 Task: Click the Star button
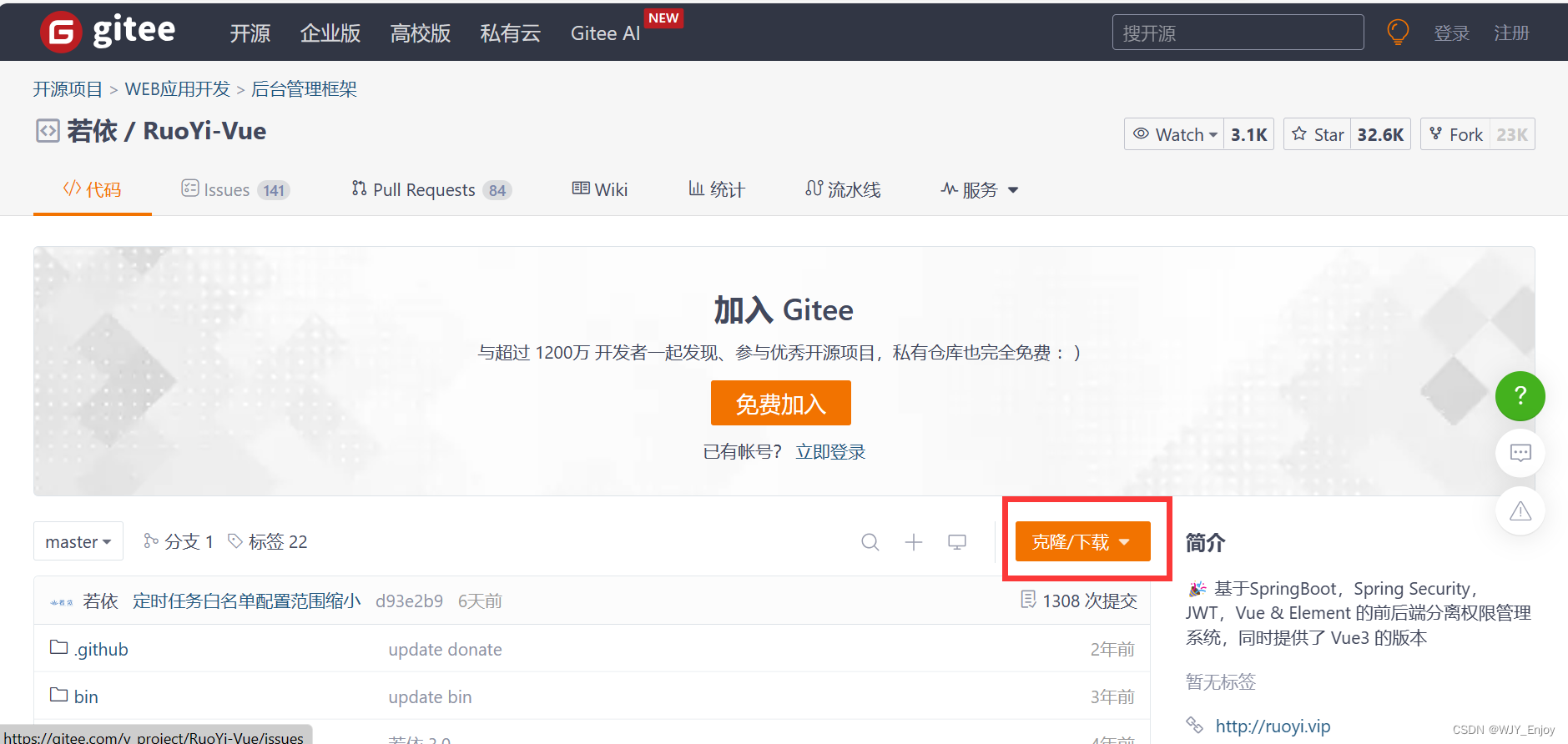(1318, 134)
